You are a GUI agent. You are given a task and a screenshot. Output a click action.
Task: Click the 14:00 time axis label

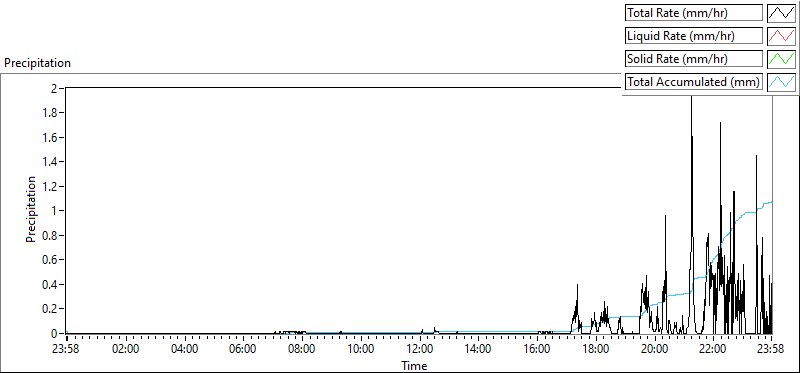(478, 350)
